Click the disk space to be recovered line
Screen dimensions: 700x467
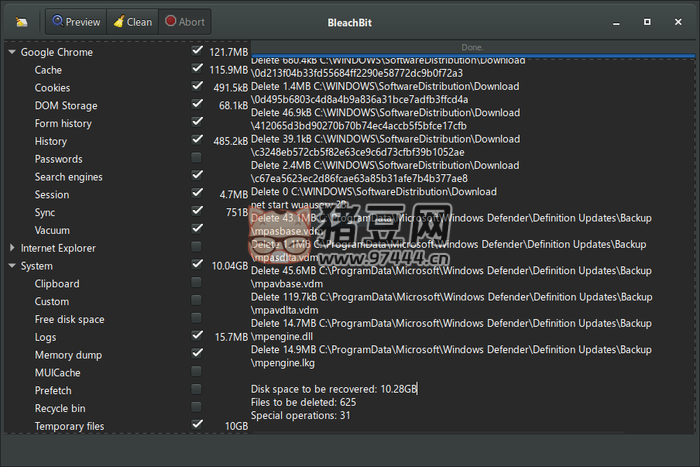point(334,388)
